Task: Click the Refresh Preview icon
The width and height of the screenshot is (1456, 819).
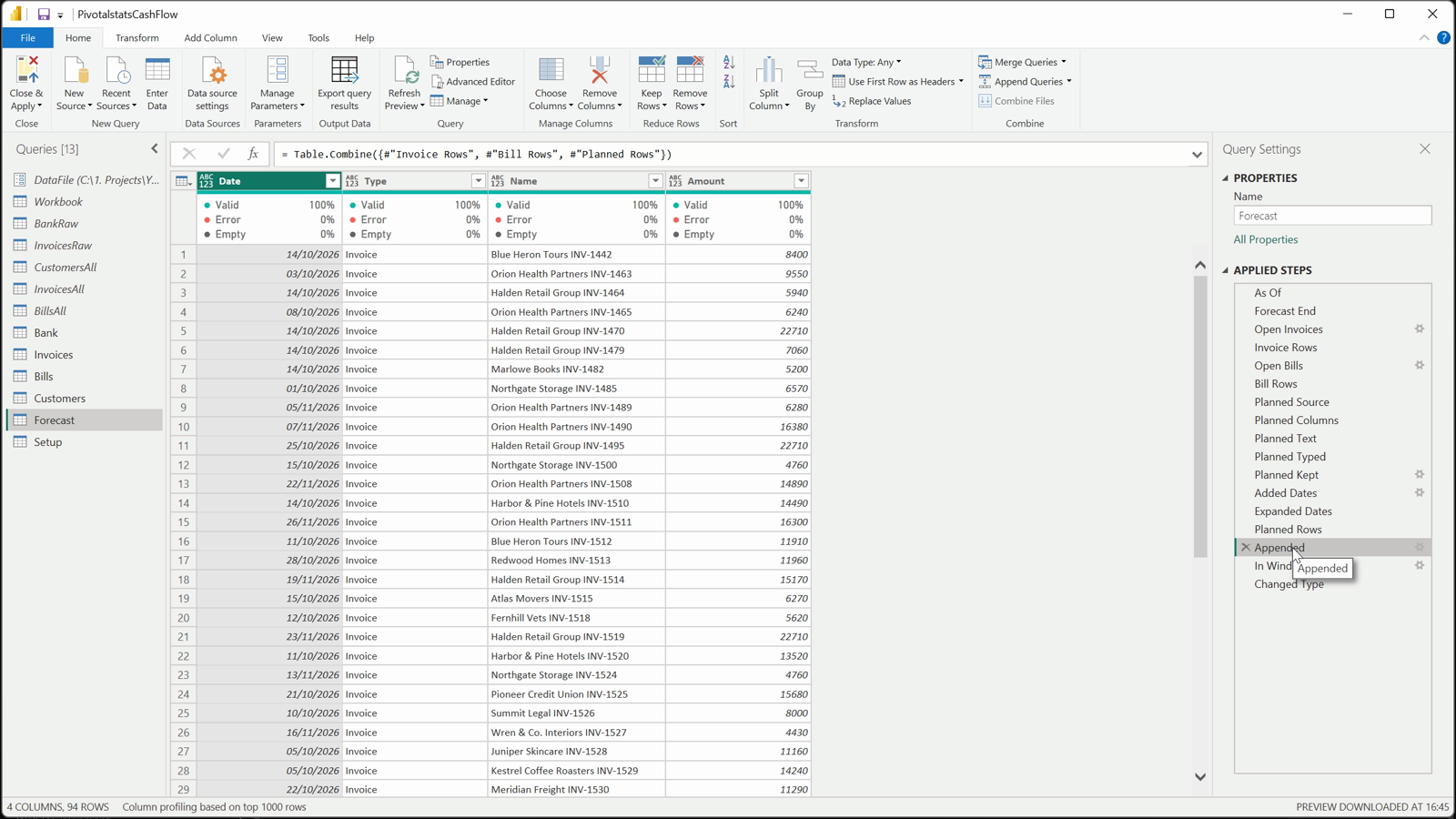Action: click(404, 70)
